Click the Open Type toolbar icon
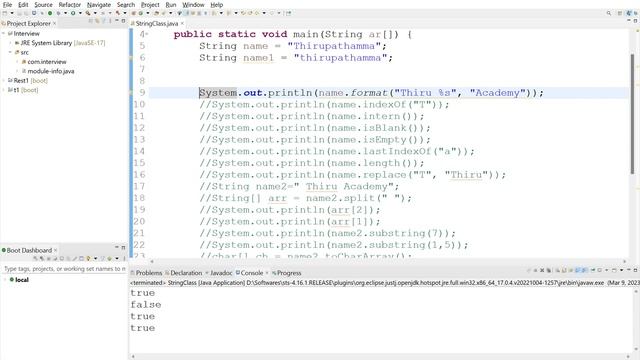Image resolution: width=640 pixels, height=360 pixels. [x=156, y=13]
